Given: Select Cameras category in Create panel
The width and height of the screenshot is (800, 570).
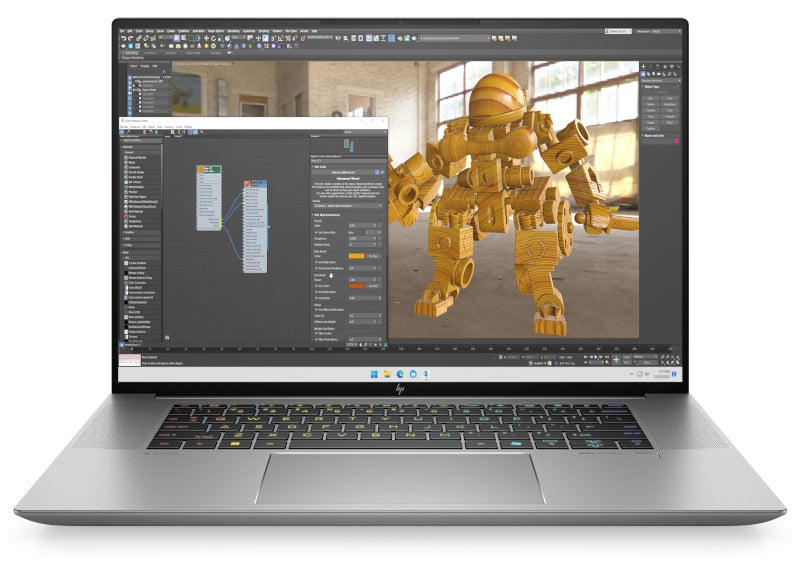Looking at the screenshot, I should tap(659, 74).
